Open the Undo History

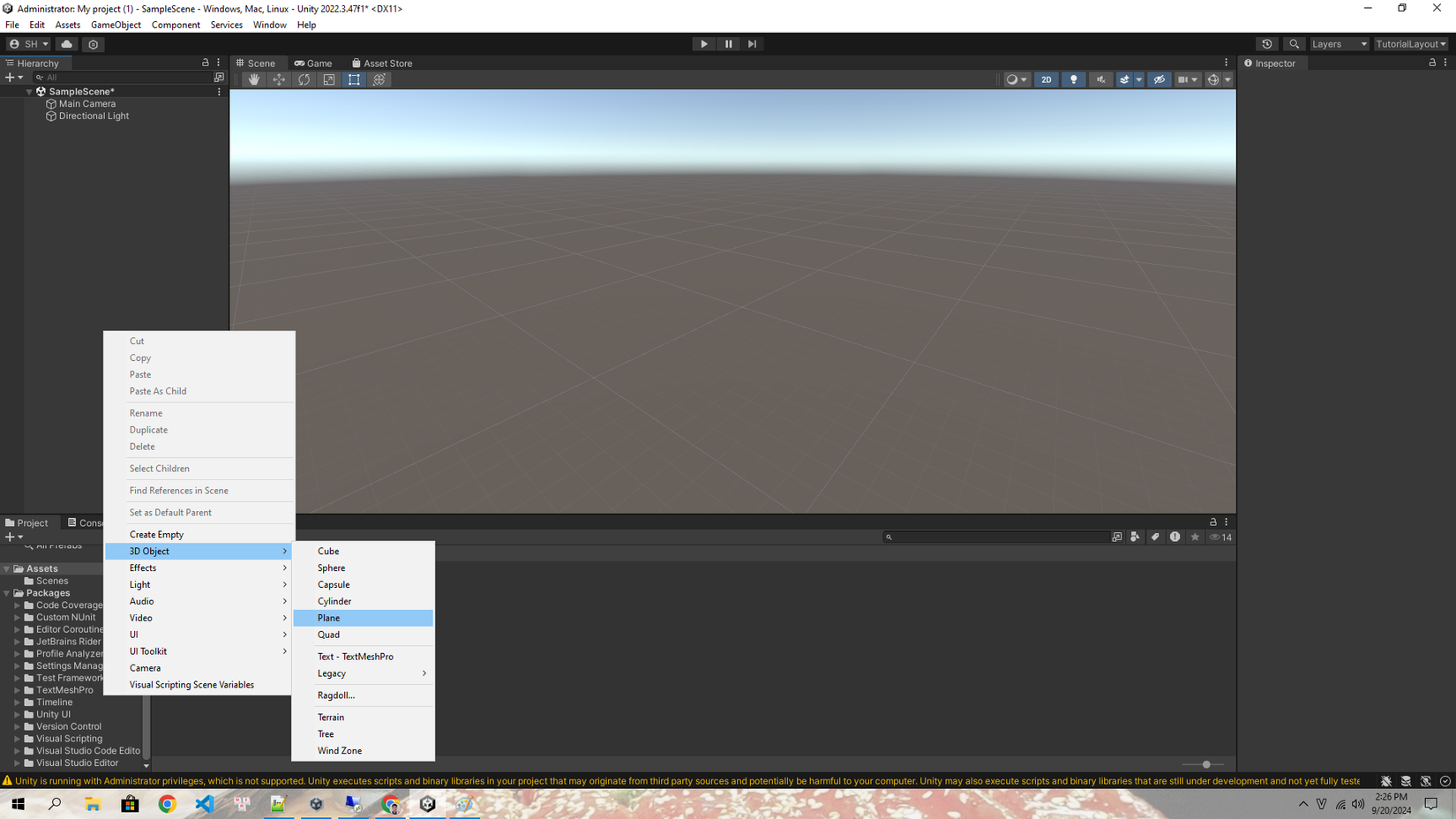(1267, 44)
